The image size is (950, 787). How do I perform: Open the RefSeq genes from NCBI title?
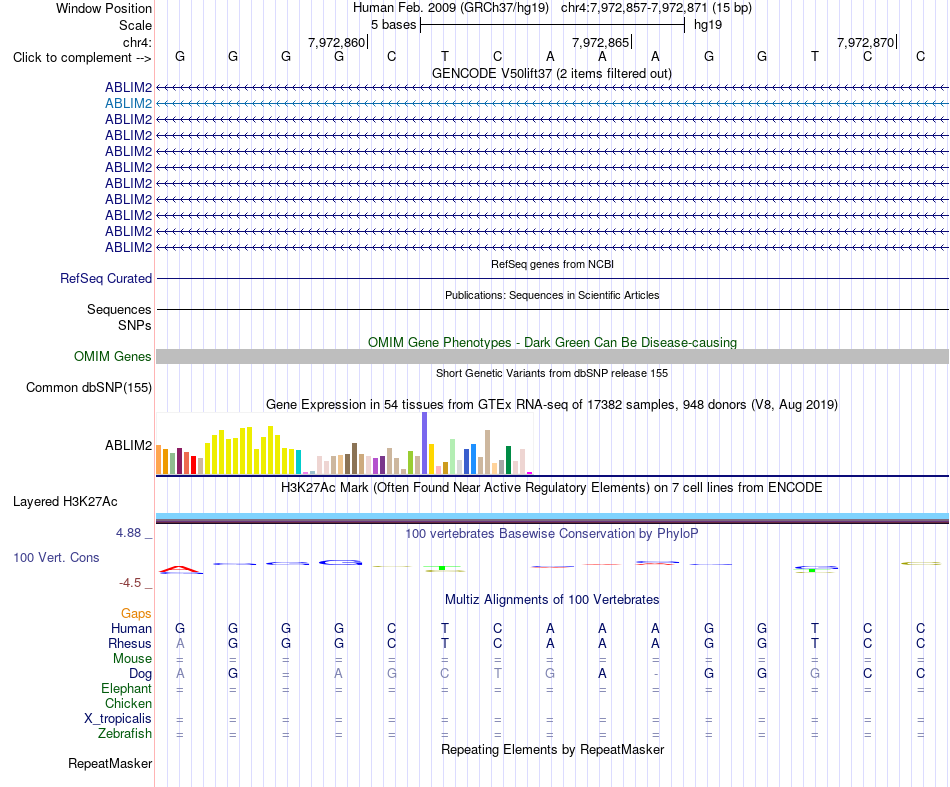click(552, 264)
